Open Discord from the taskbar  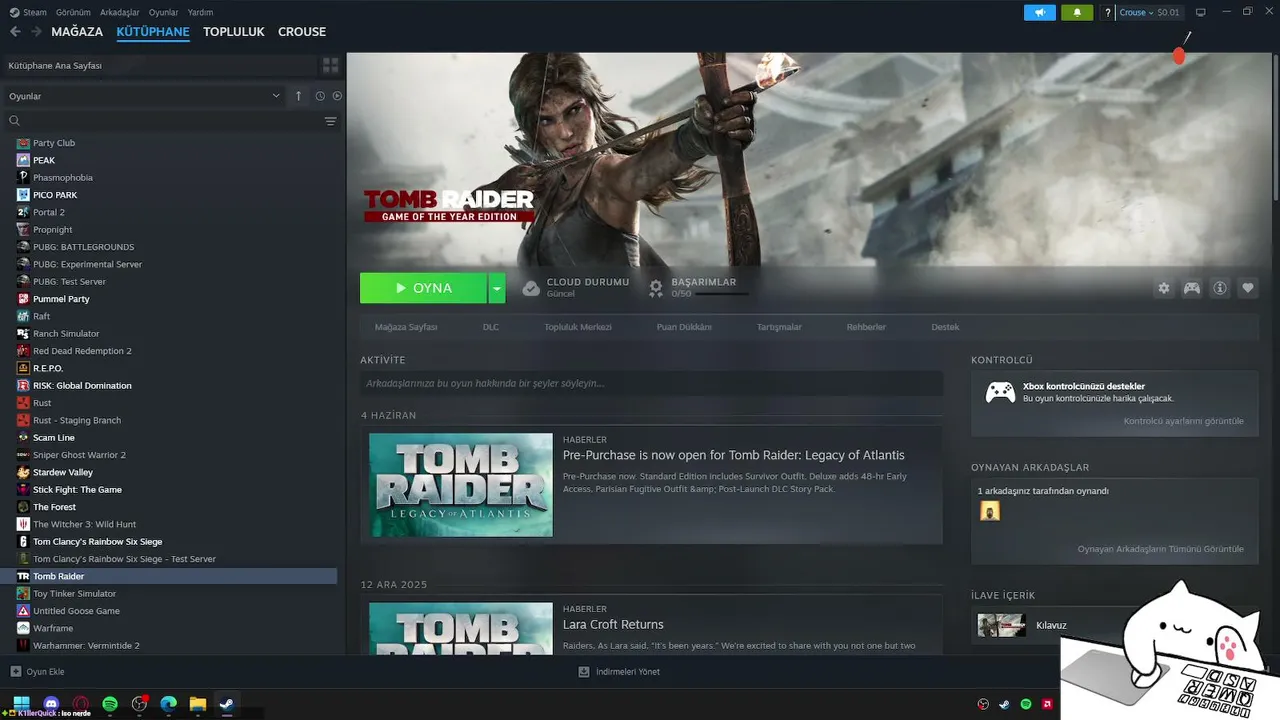[x=52, y=704]
